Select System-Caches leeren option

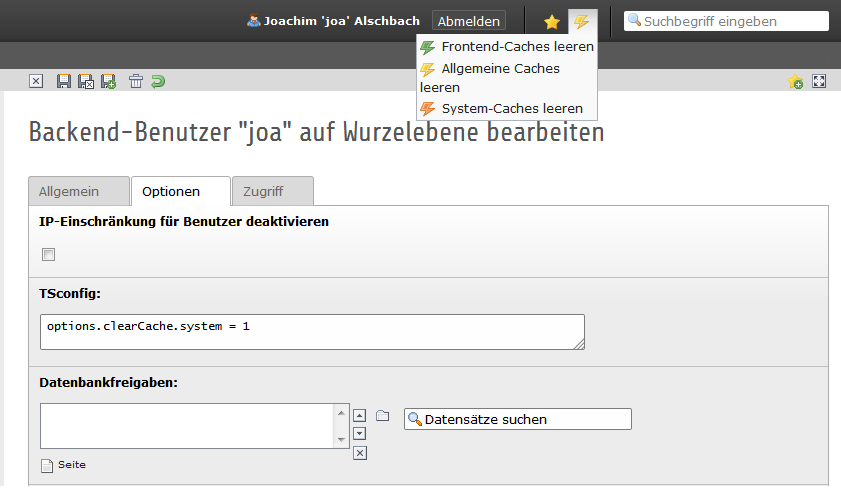507,108
